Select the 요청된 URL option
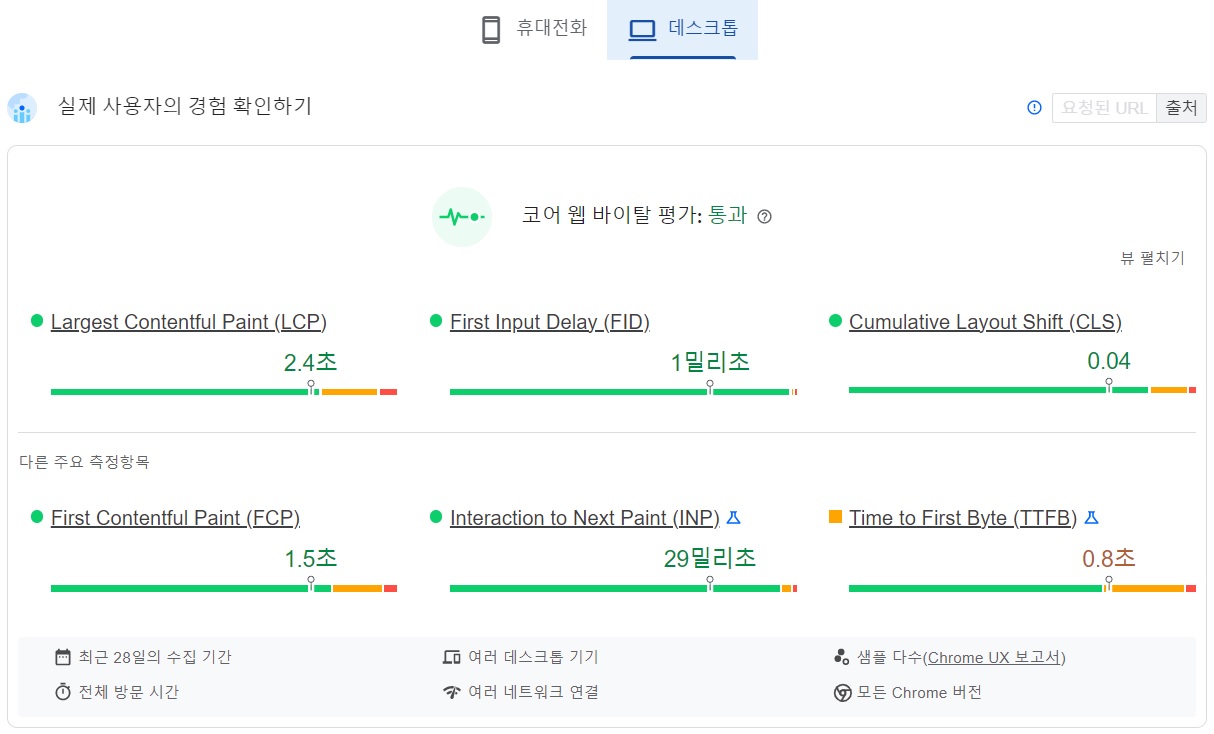This screenshot has width=1214, height=734. click(1103, 107)
